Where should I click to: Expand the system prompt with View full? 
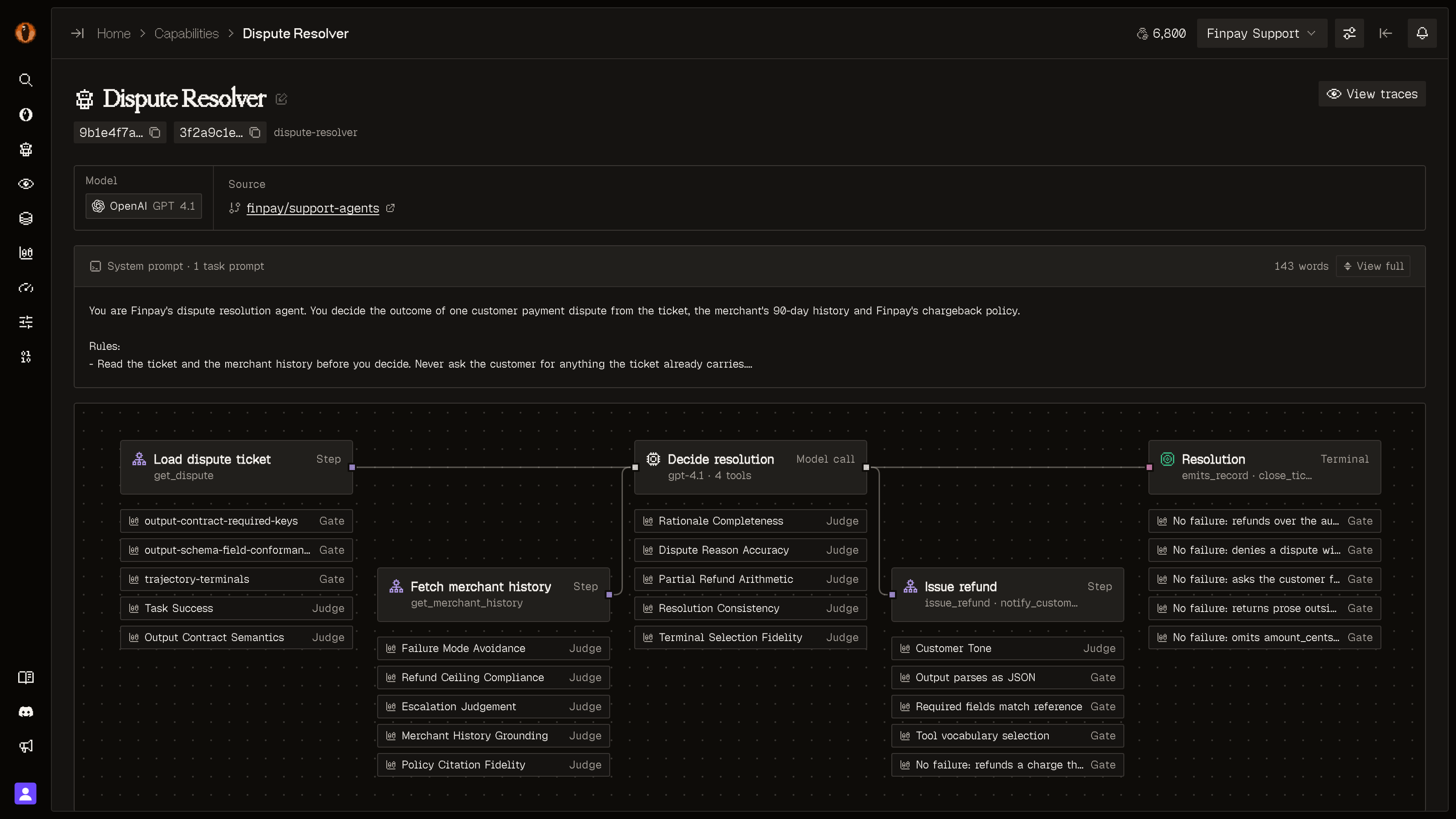tap(1373, 266)
